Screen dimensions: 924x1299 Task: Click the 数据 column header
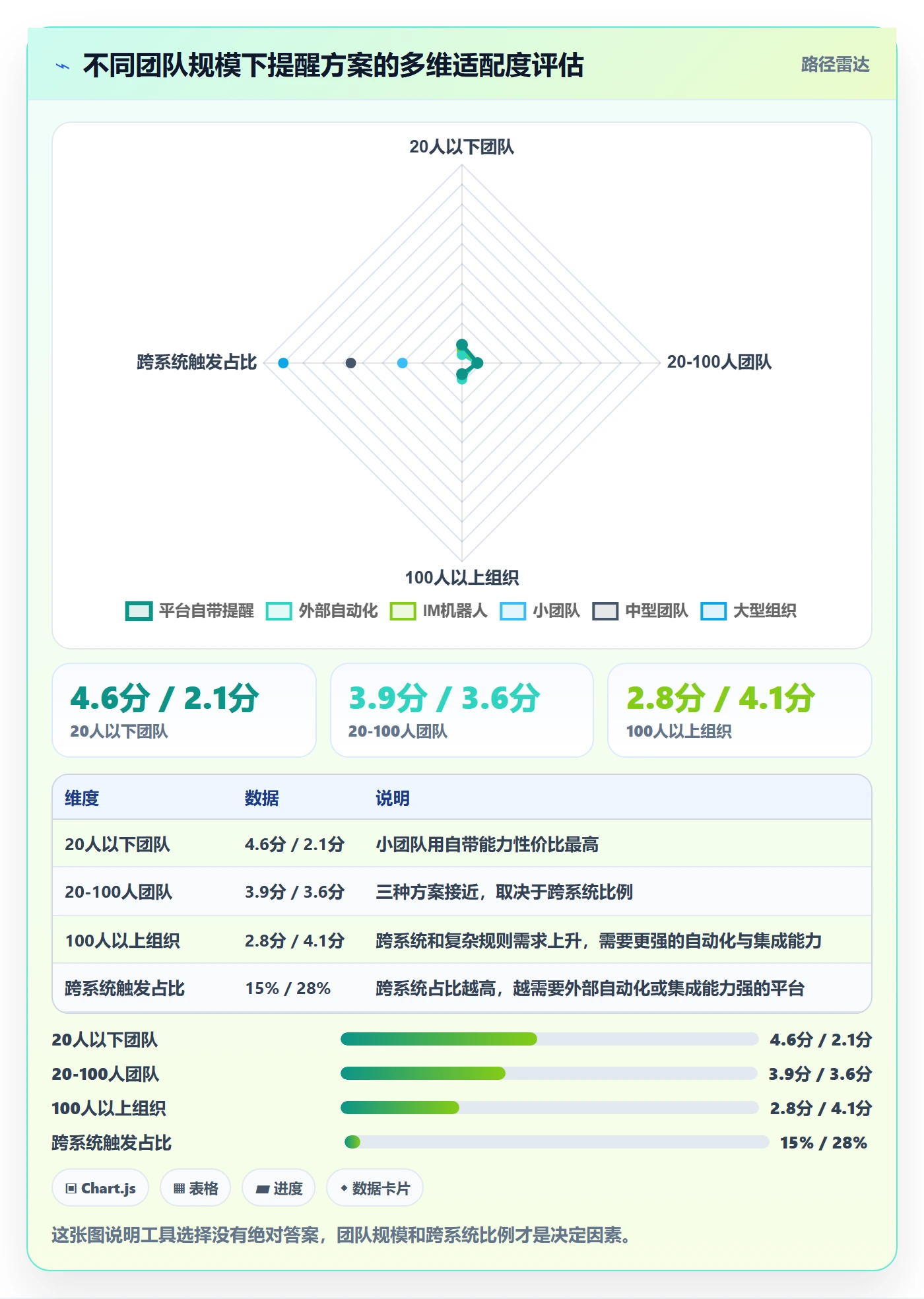pyautogui.click(x=262, y=798)
